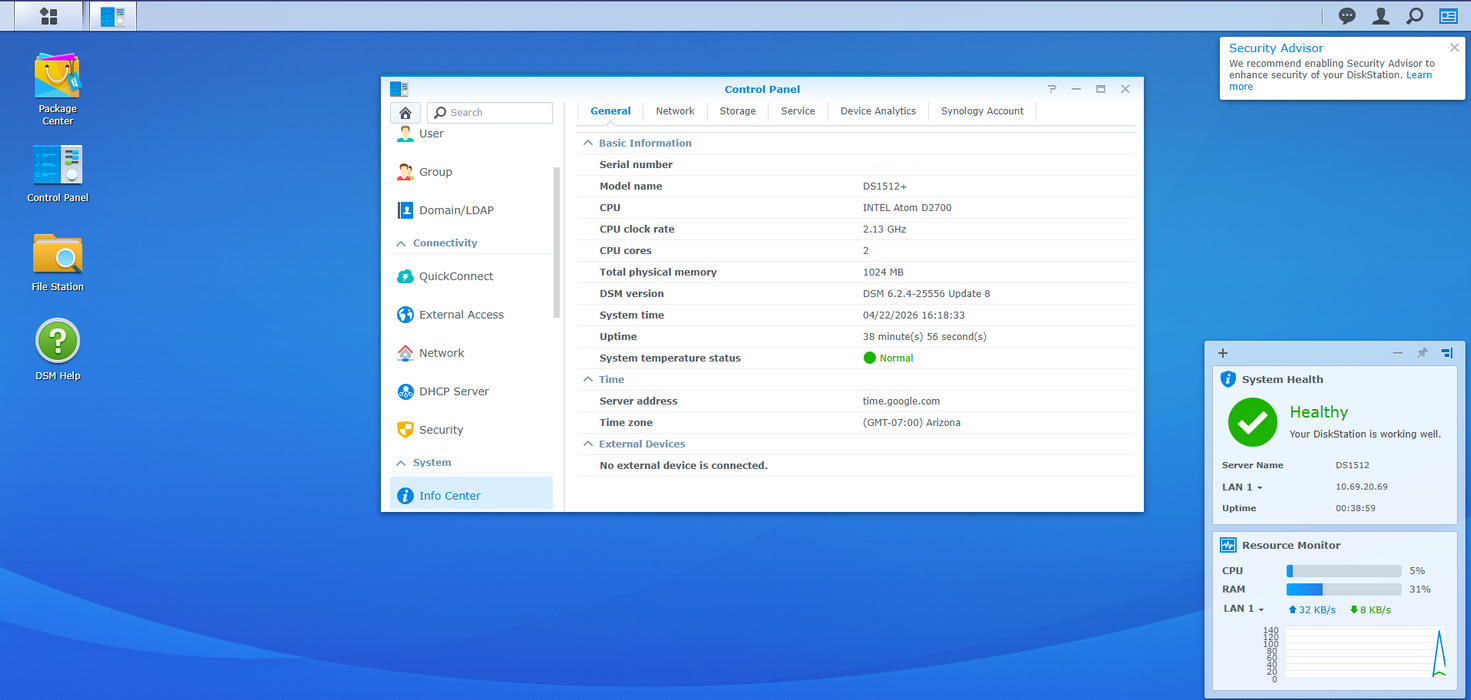Open LAN 1 dropdown in System Health
This screenshot has height=700, width=1471.
[x=1241, y=487]
